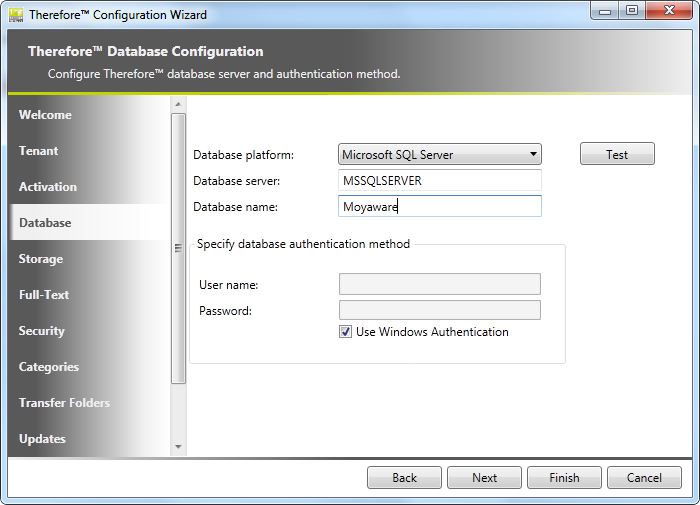
Task: Select Categories in the sidebar
Action: (49, 367)
